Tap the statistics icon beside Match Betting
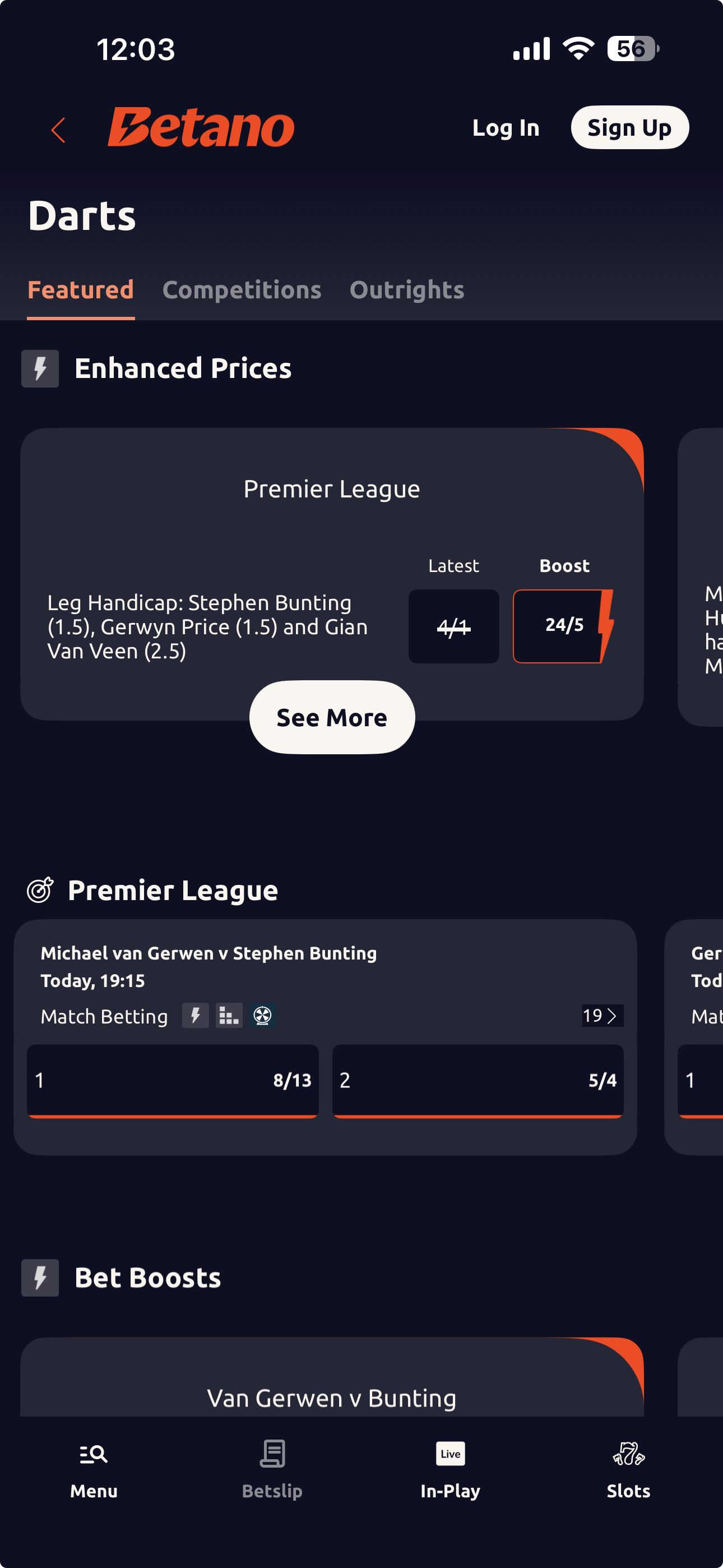 (229, 1015)
